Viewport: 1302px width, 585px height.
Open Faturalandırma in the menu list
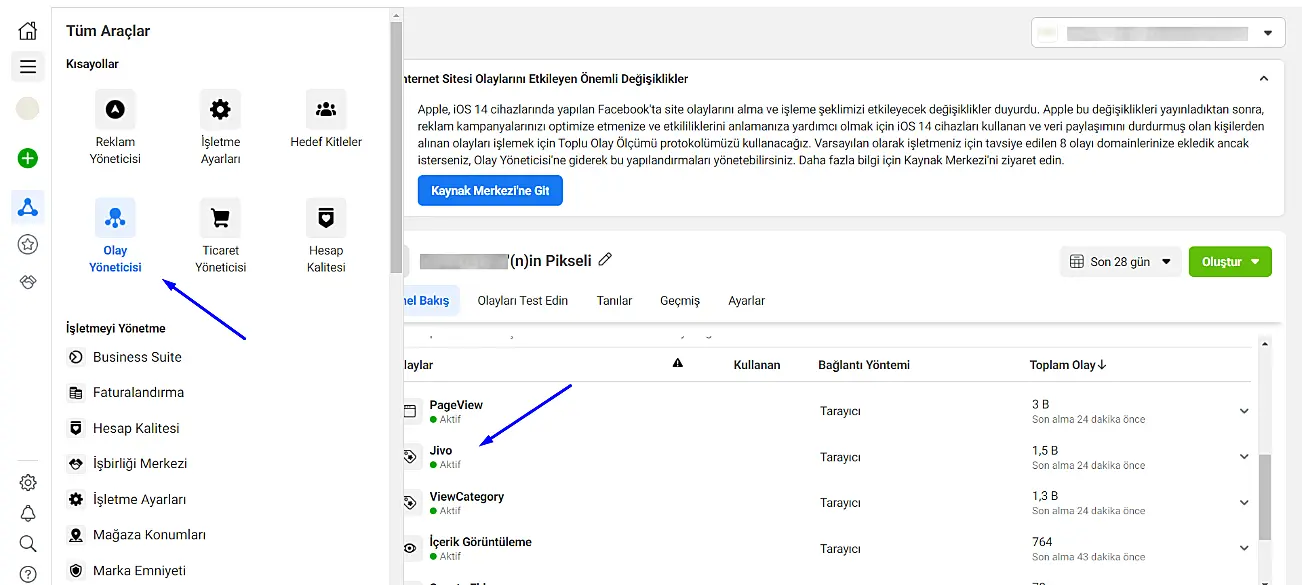tap(138, 393)
